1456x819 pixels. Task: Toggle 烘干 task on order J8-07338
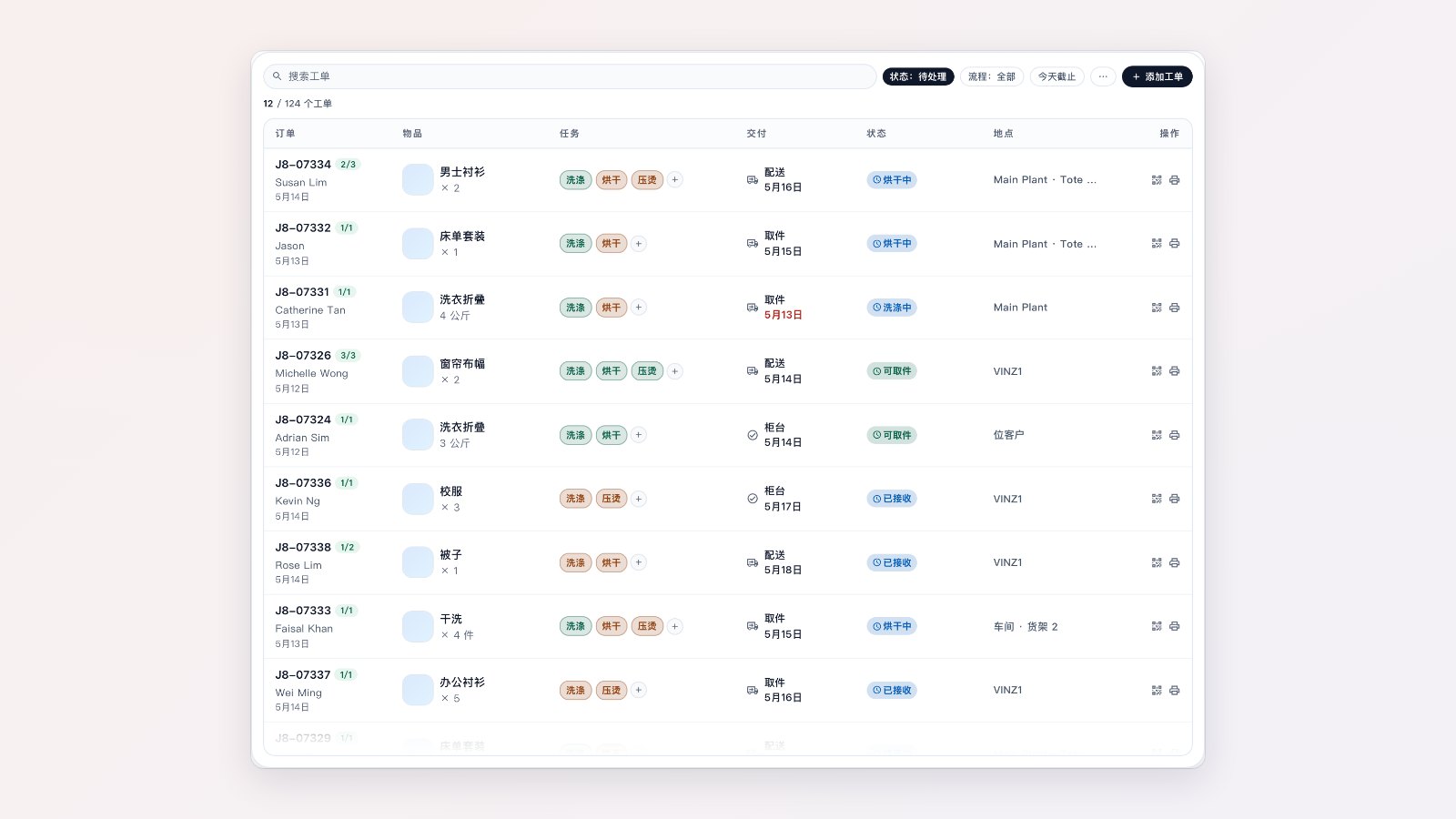pos(612,562)
